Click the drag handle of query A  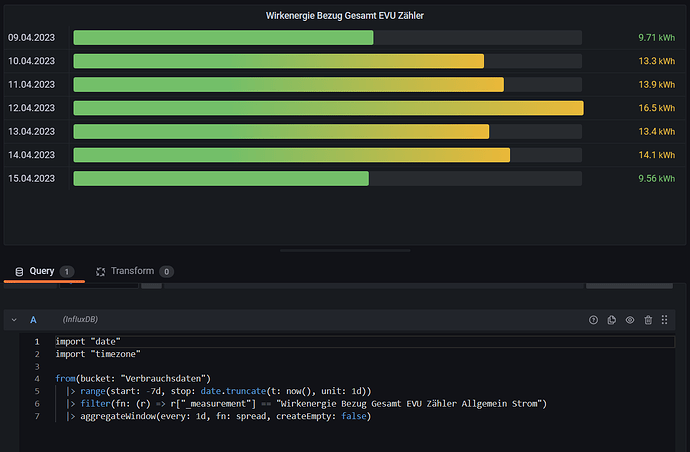click(x=667, y=320)
